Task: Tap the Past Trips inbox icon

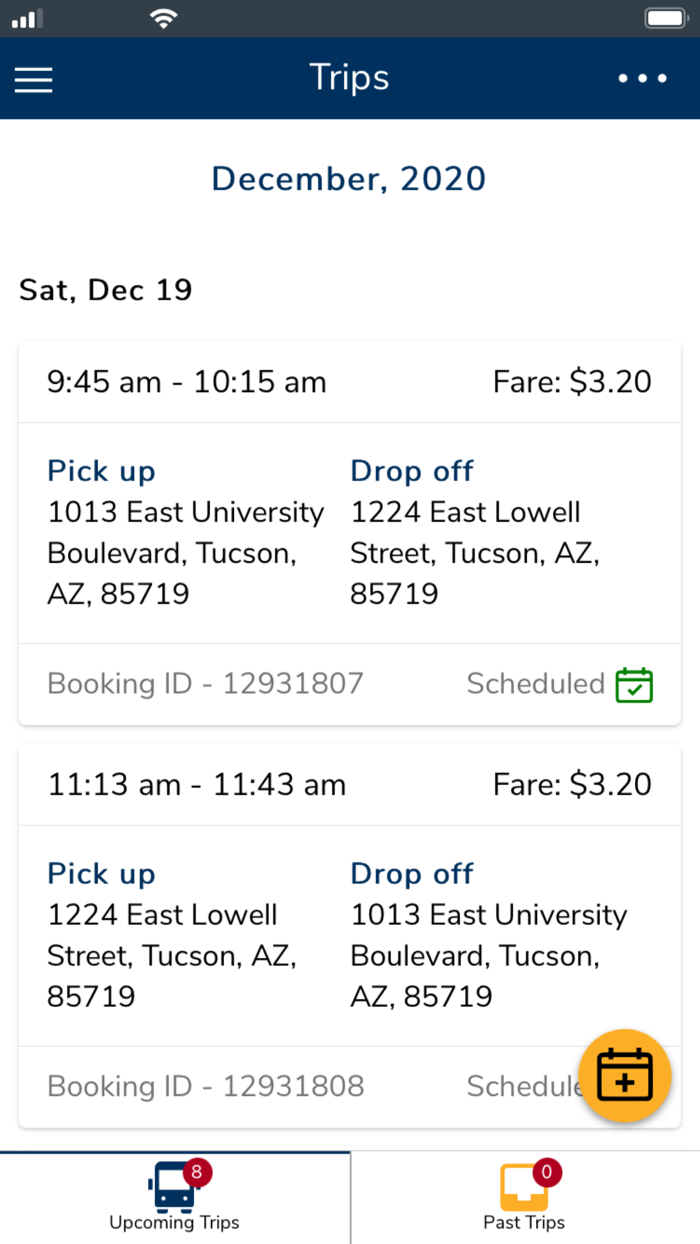Action: coord(524,1187)
